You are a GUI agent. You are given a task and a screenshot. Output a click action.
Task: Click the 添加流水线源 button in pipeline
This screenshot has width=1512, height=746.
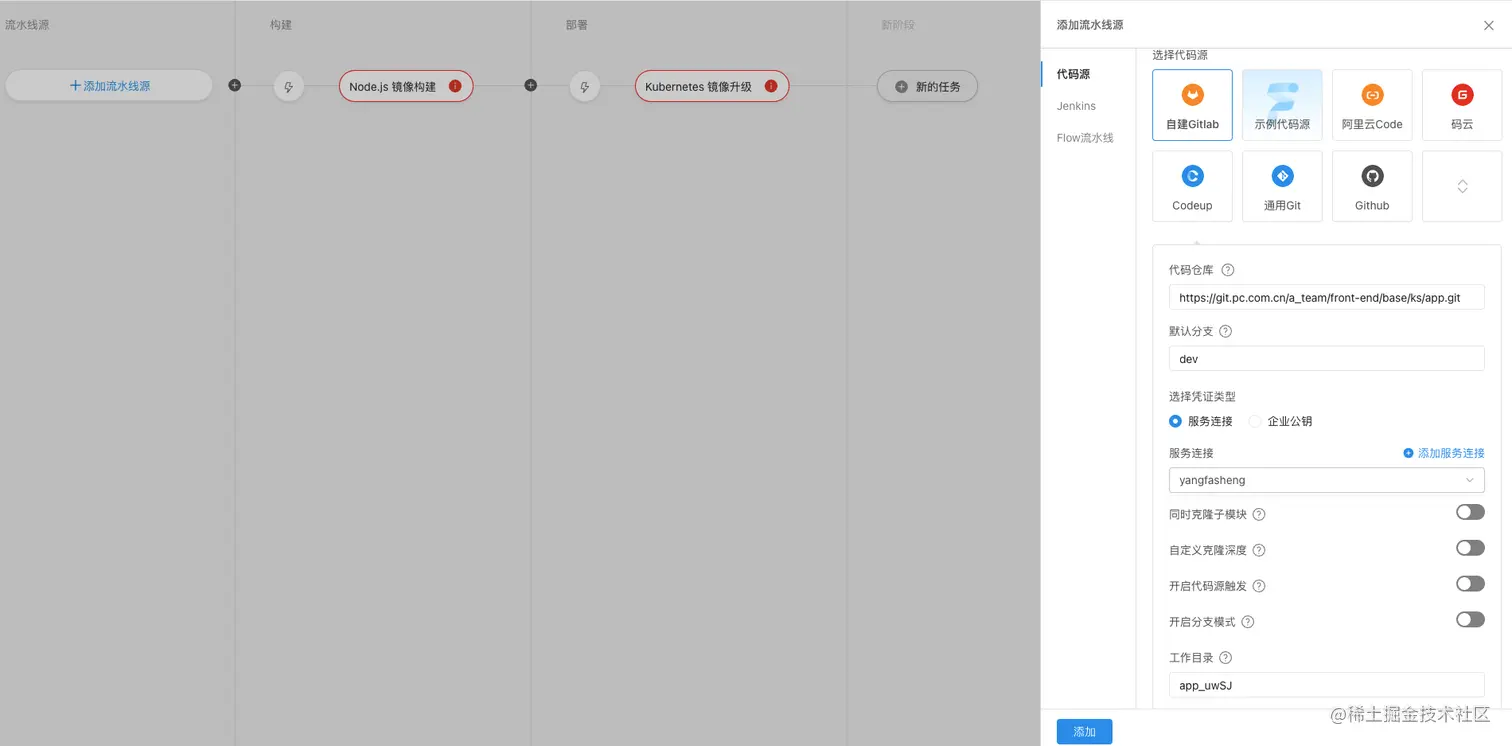click(109, 86)
